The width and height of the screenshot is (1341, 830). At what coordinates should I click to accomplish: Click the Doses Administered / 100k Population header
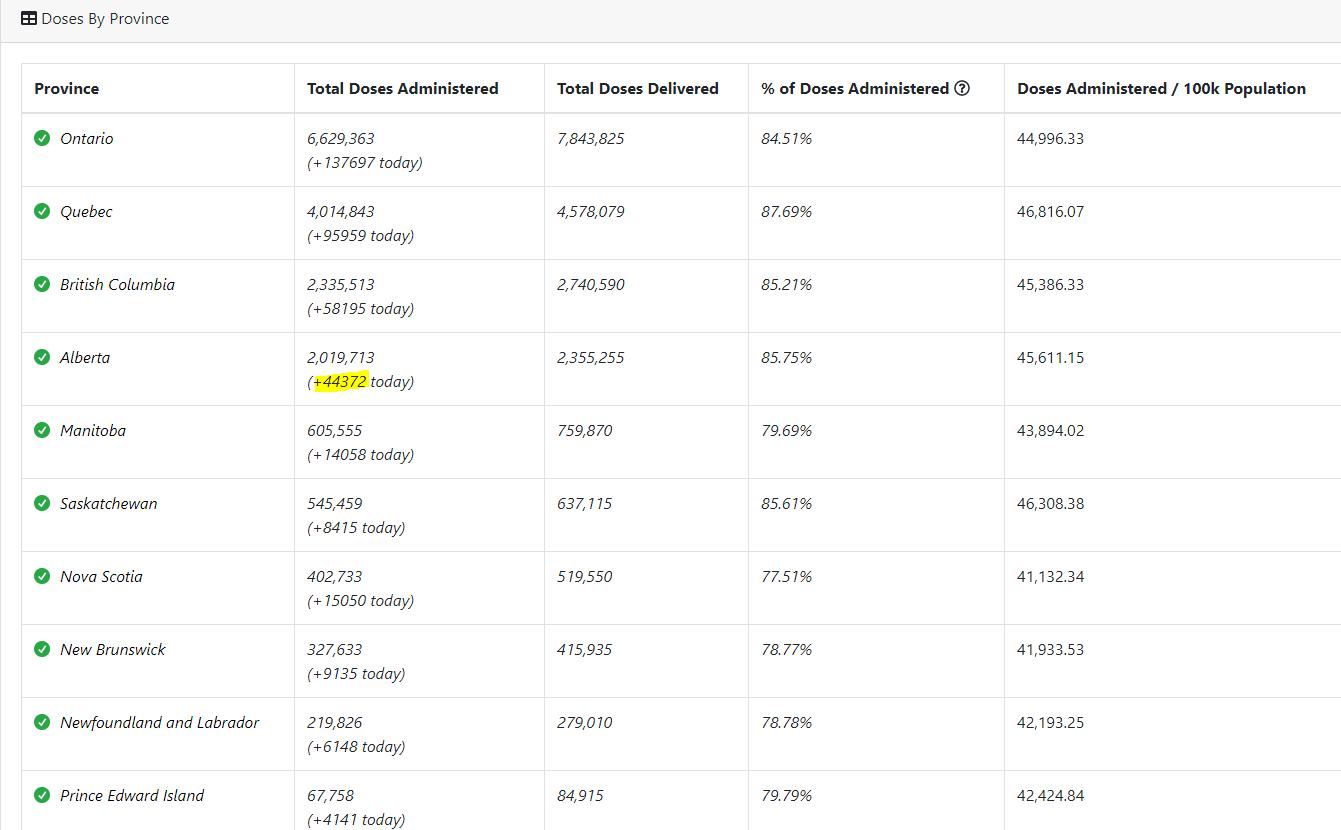tap(1161, 88)
